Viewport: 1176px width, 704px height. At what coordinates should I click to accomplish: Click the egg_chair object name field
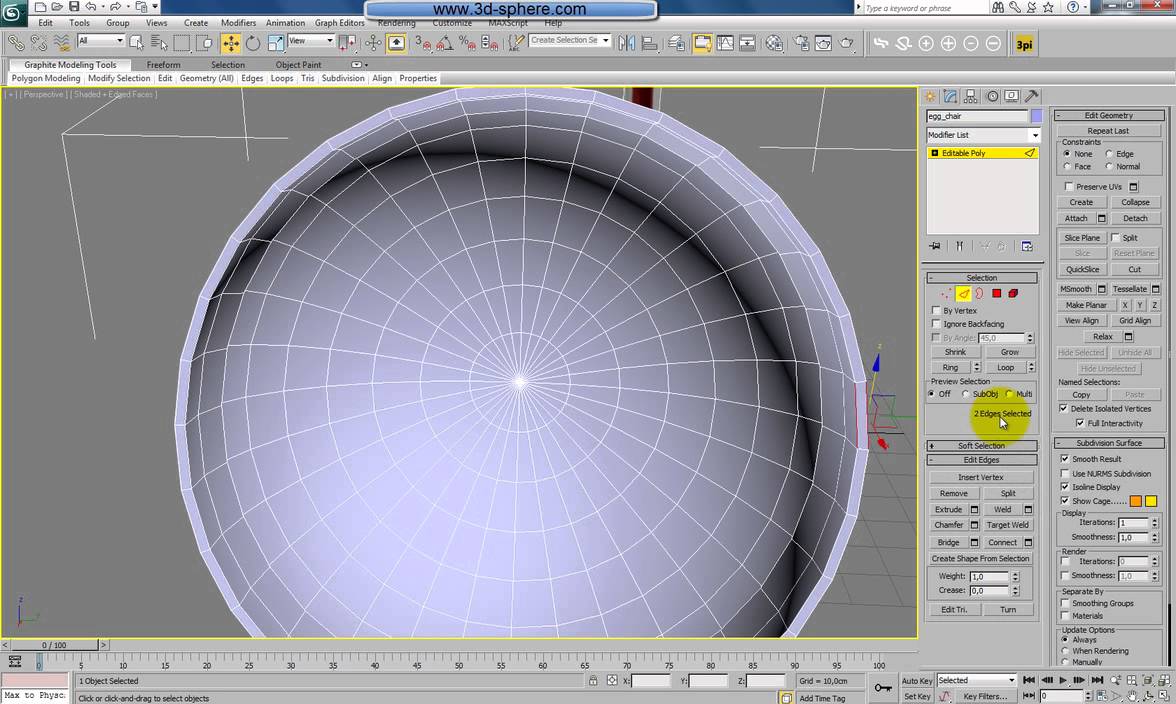click(x=977, y=116)
